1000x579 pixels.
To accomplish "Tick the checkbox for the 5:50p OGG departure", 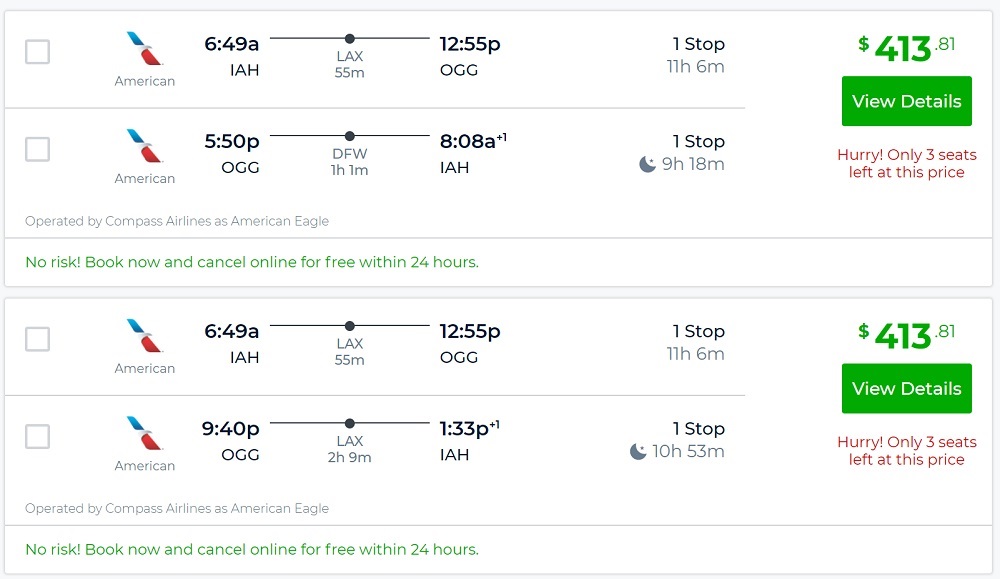I will 37,149.
